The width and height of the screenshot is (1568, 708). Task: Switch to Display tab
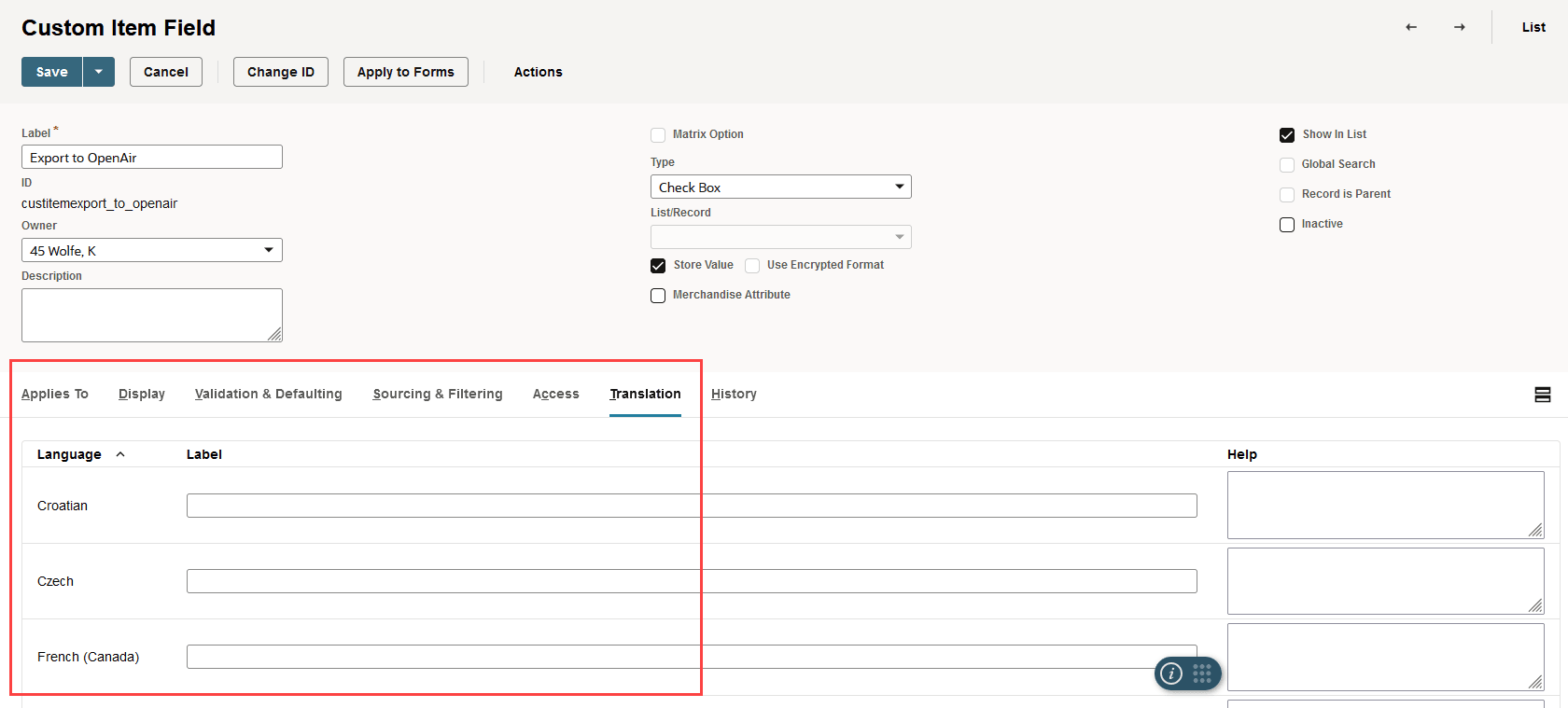(142, 394)
